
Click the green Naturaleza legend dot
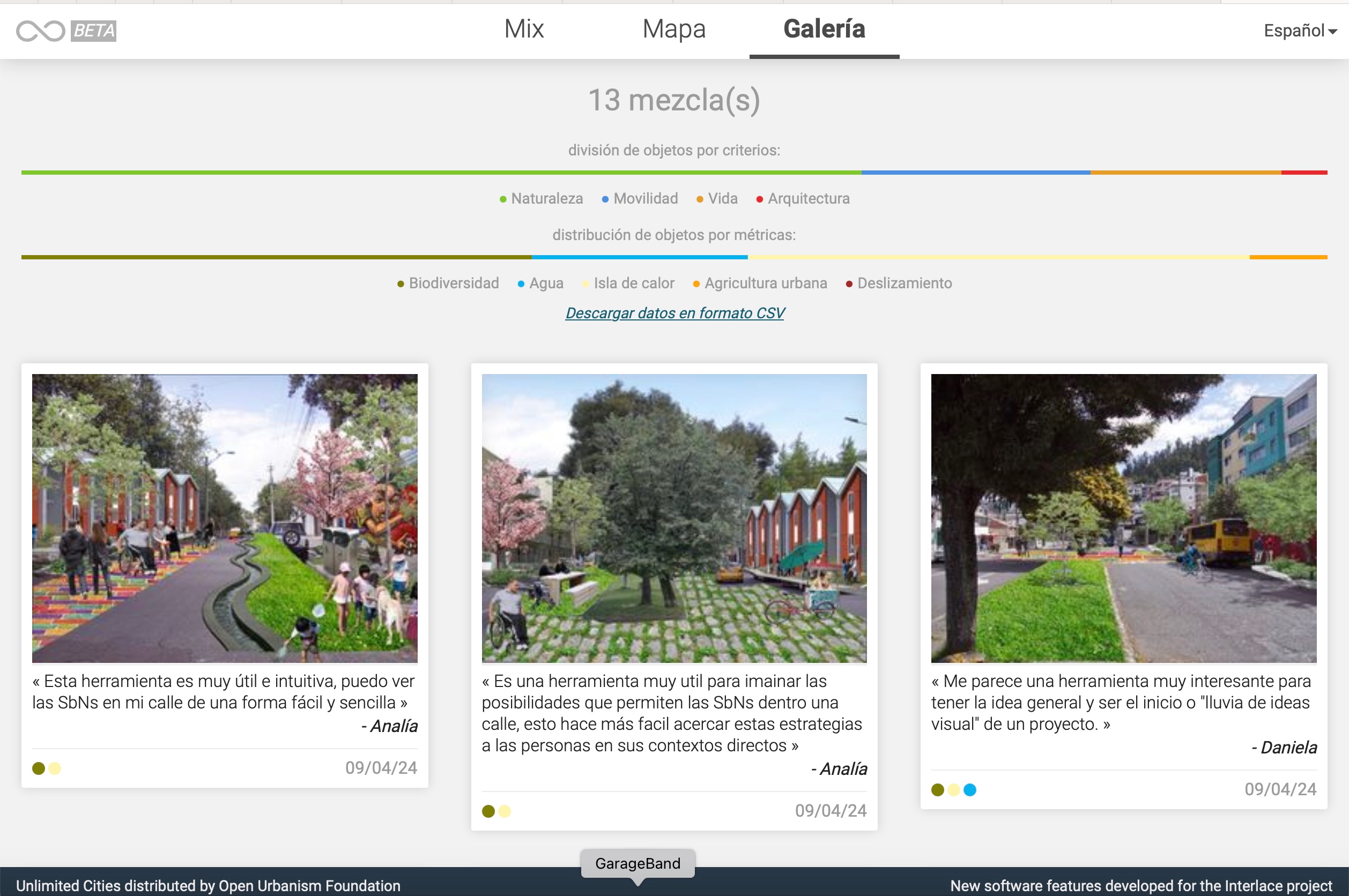[x=503, y=199]
